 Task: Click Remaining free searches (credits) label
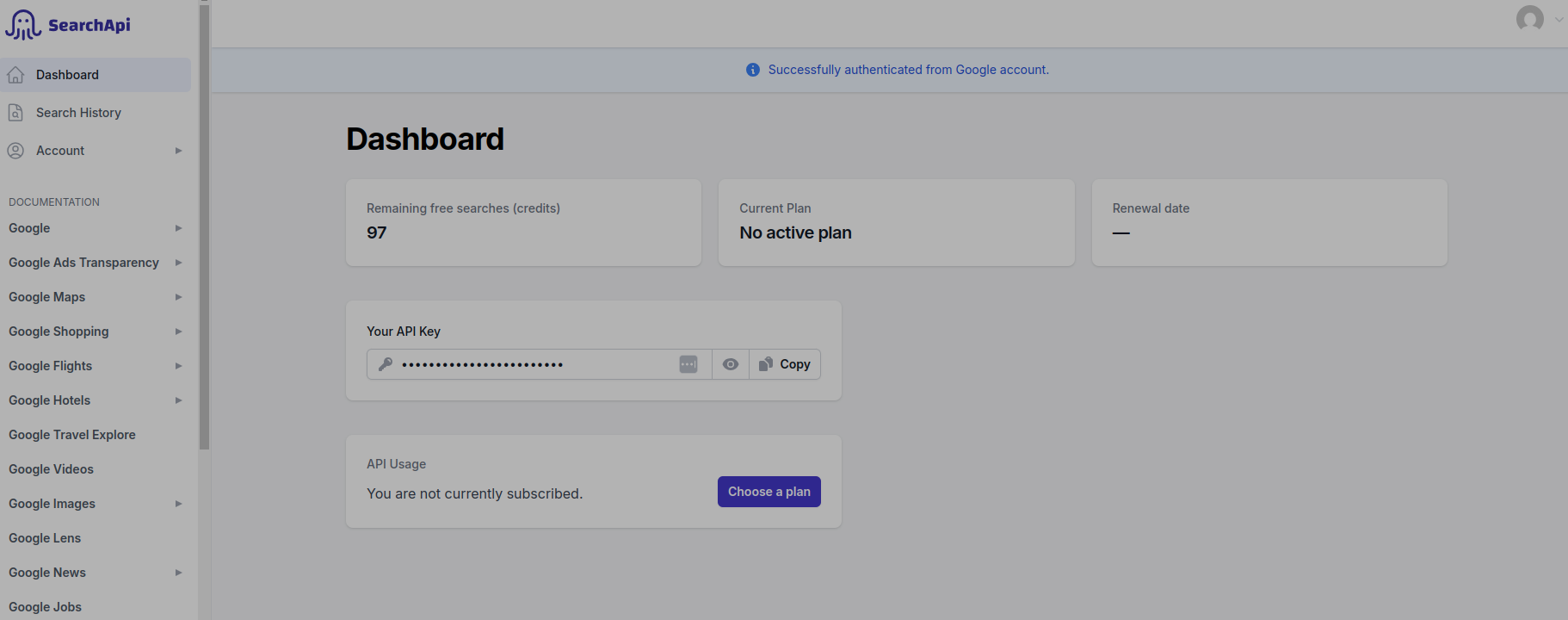pos(463,208)
